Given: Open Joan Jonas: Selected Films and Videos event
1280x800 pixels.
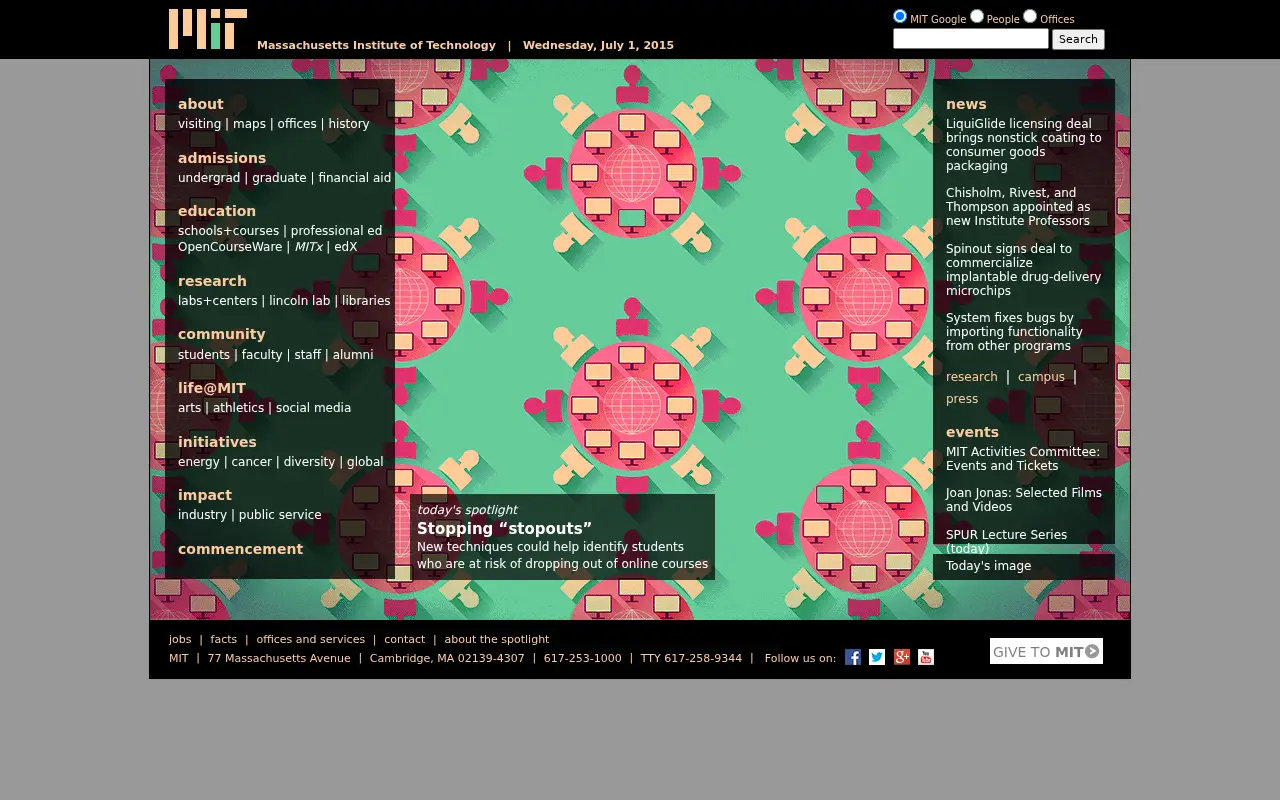Looking at the screenshot, I should pyautogui.click(x=1024, y=500).
